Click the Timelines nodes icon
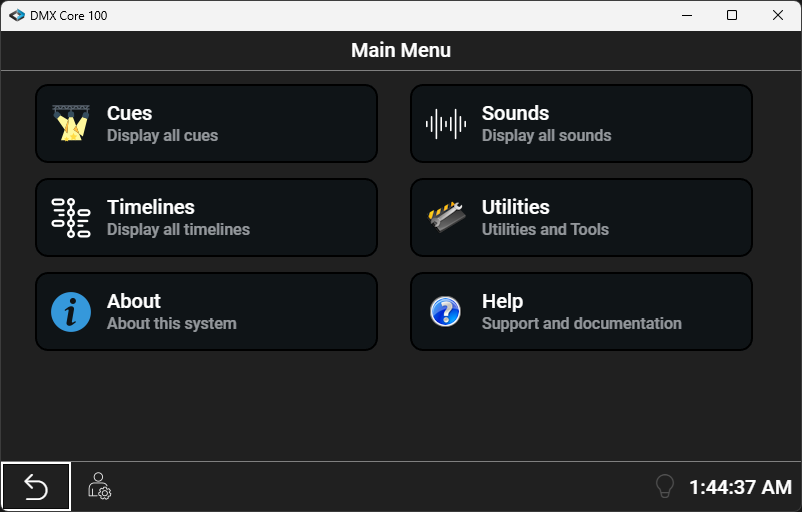The height and width of the screenshot is (512, 802). tap(71, 218)
